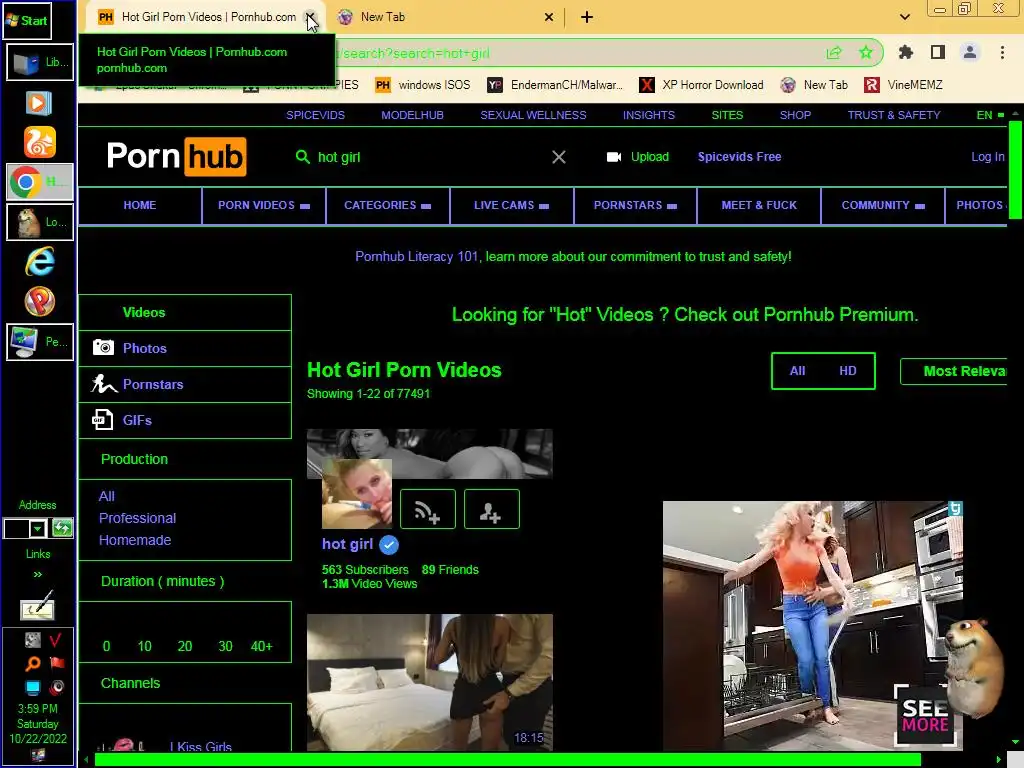Open the Most Relevant sort dropdown
The width and height of the screenshot is (1024, 768).
tap(954, 371)
